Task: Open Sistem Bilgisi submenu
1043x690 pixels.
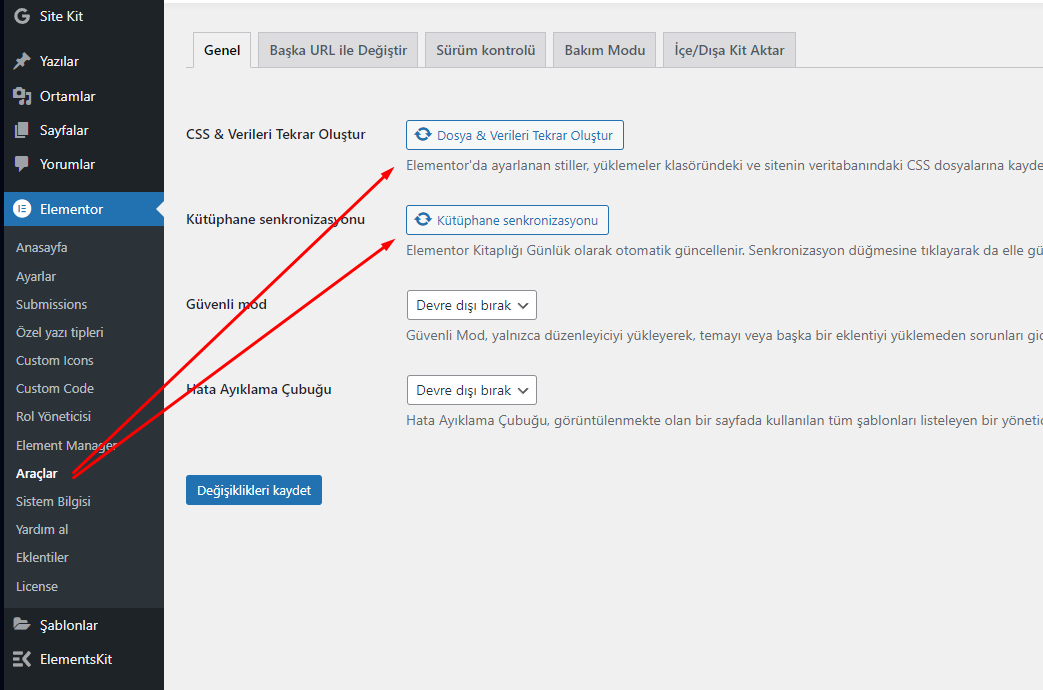Action: pyautogui.click(x=53, y=502)
